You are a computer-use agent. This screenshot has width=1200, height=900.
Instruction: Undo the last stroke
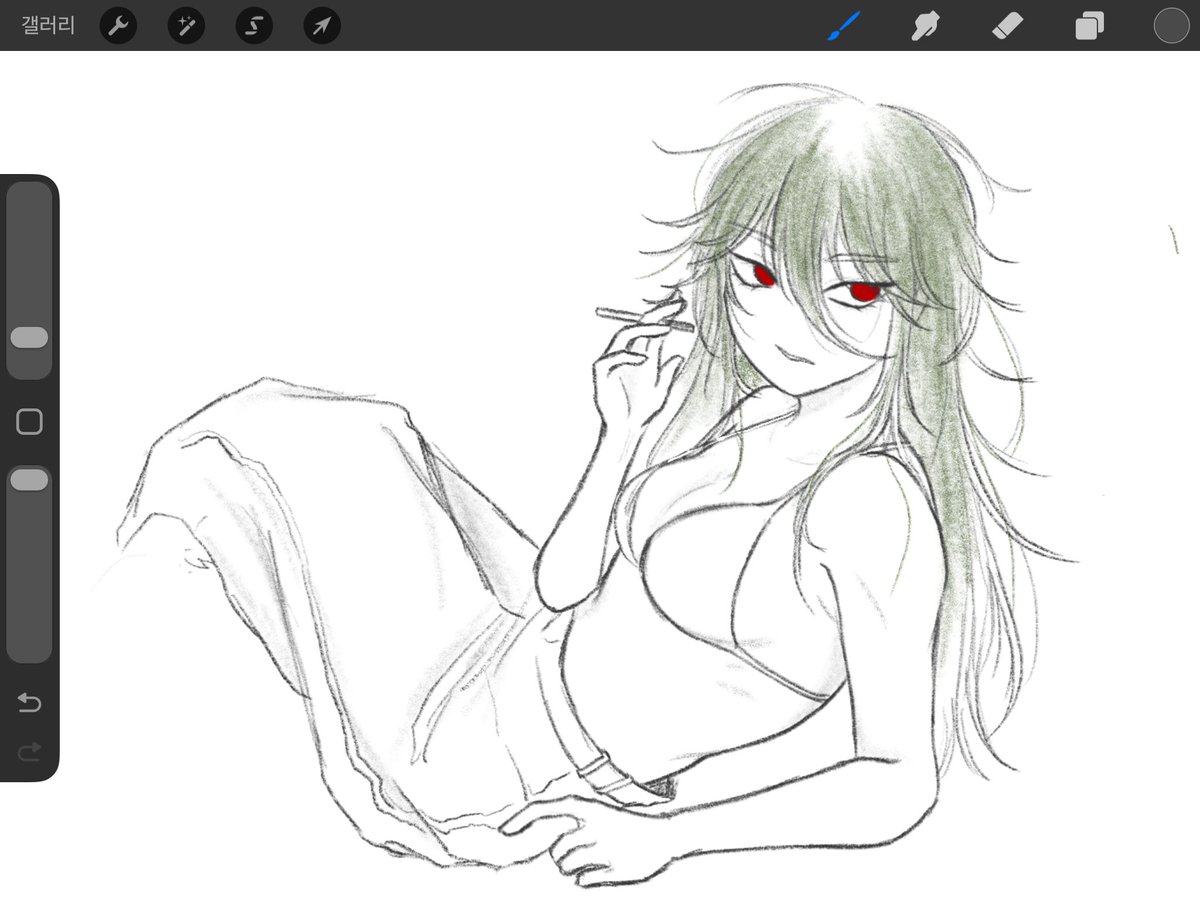(29, 704)
